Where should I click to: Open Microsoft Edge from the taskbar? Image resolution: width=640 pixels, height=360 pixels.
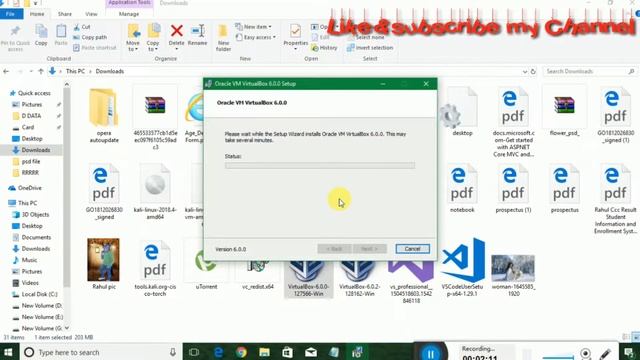point(218,352)
